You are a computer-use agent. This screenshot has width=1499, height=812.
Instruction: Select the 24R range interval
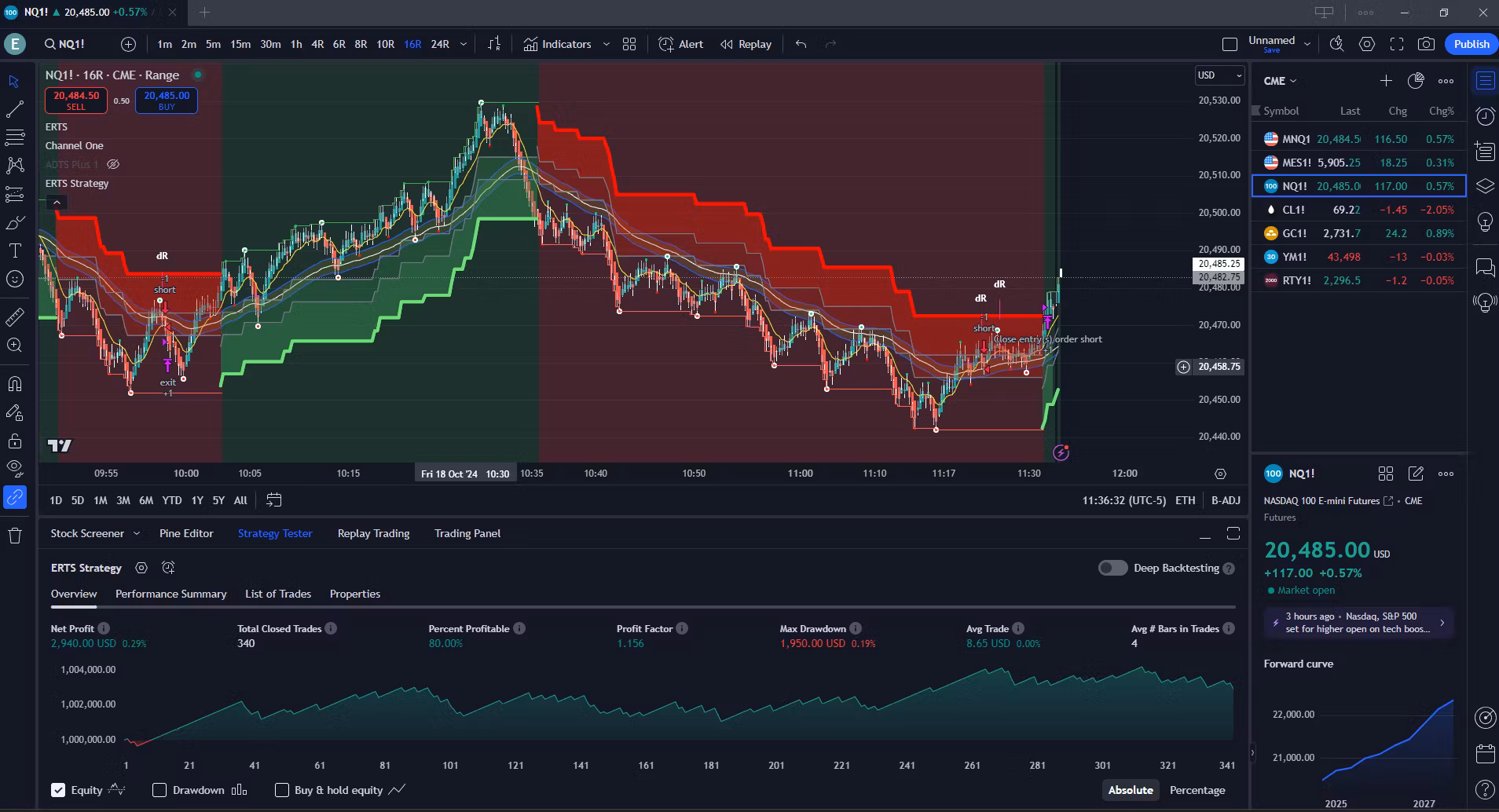pyautogui.click(x=440, y=44)
